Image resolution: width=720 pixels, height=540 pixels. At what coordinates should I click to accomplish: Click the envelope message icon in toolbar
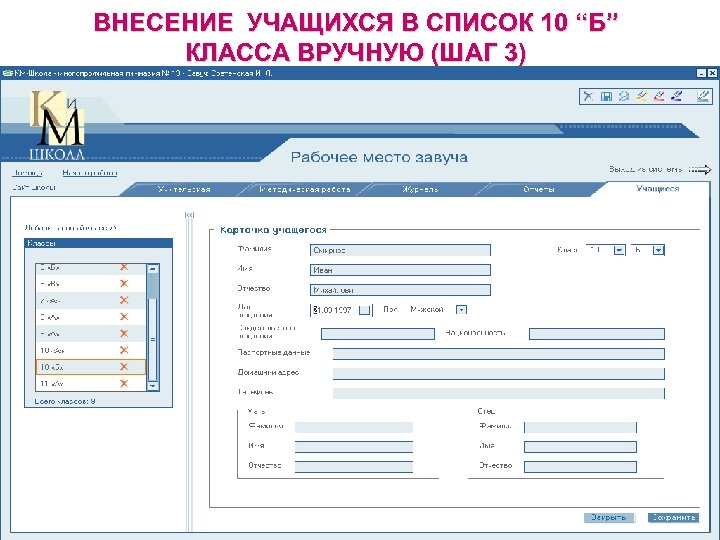point(624,96)
